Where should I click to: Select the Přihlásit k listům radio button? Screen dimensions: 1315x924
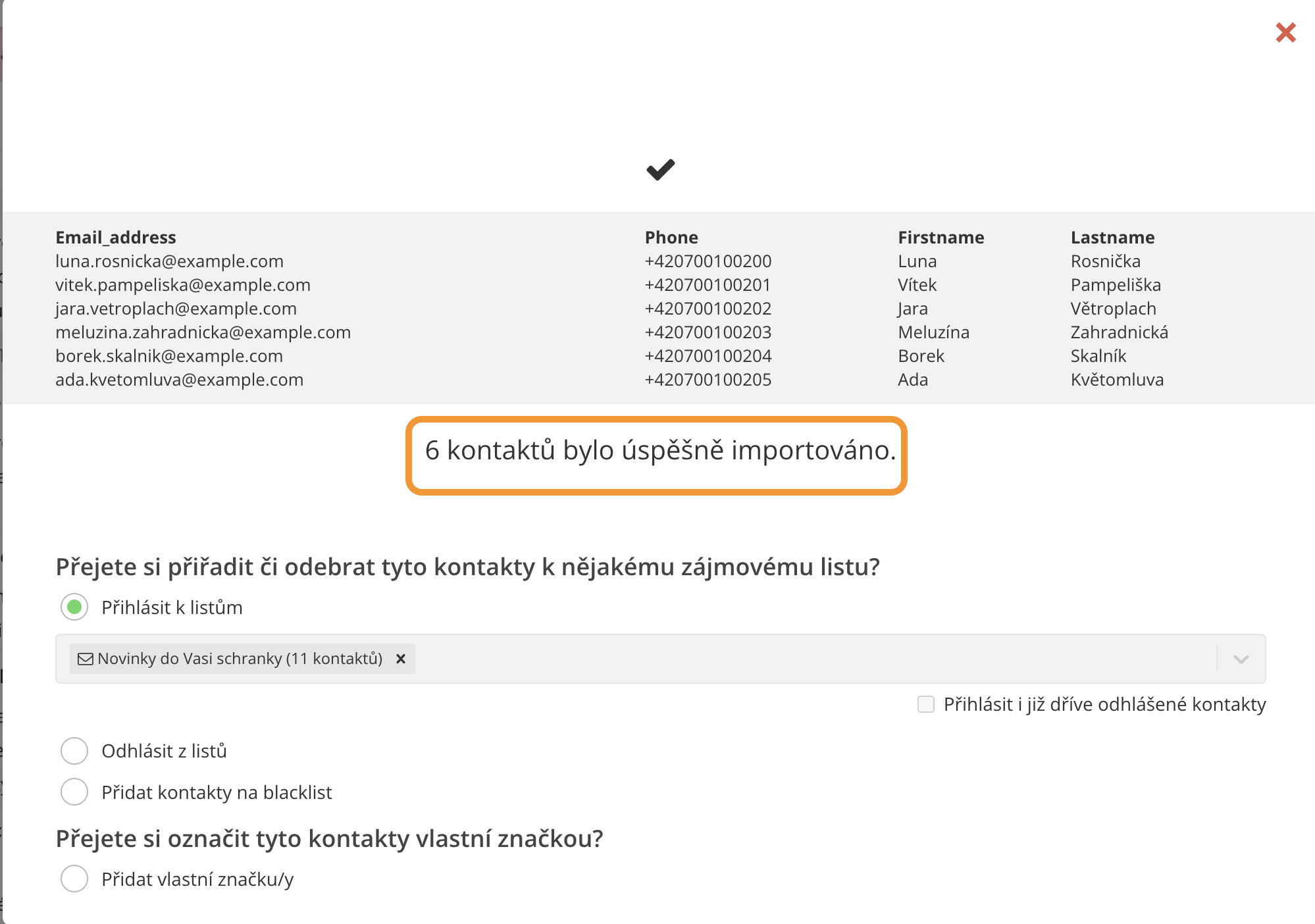coord(74,607)
